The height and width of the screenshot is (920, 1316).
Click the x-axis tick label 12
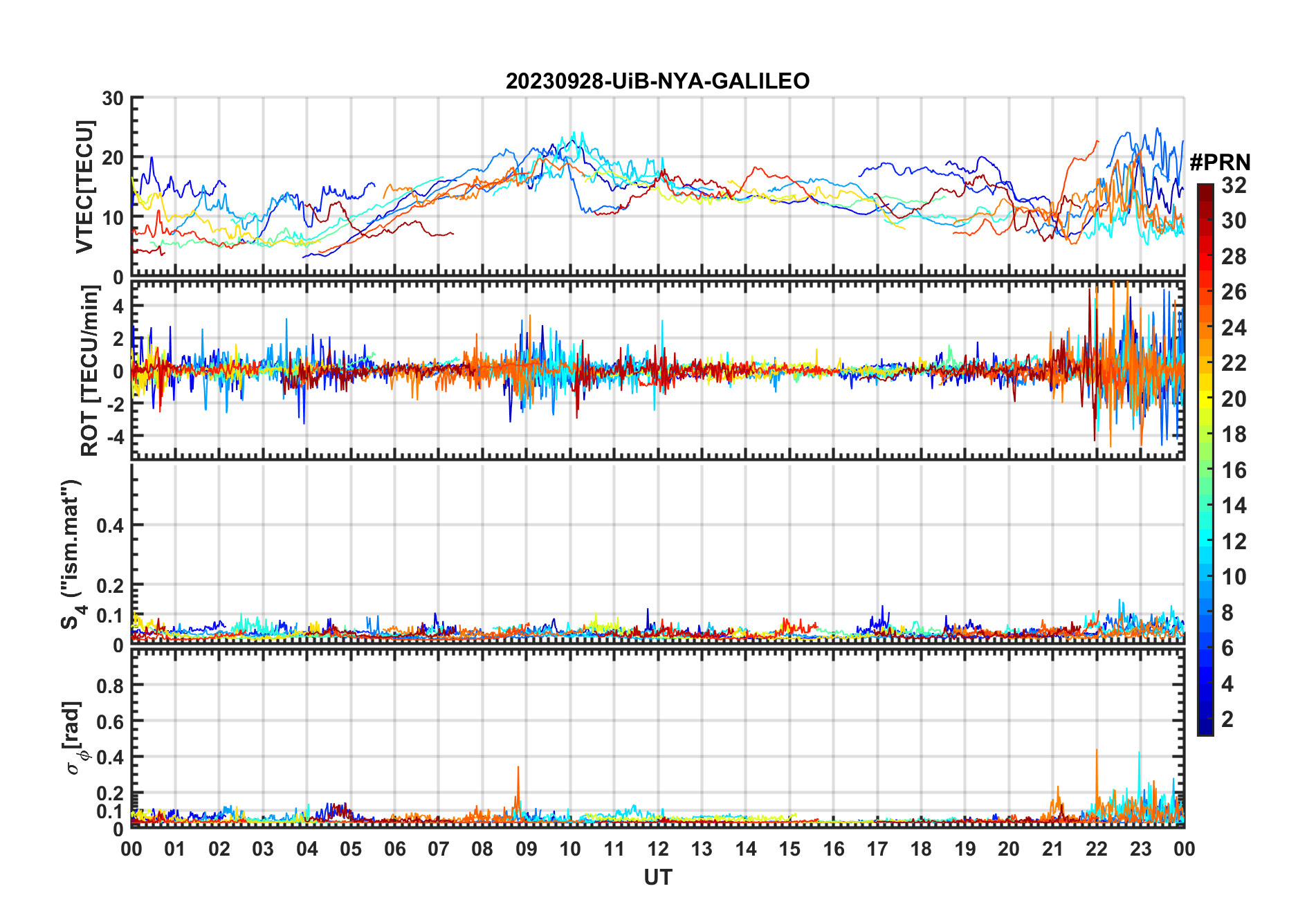point(658,849)
